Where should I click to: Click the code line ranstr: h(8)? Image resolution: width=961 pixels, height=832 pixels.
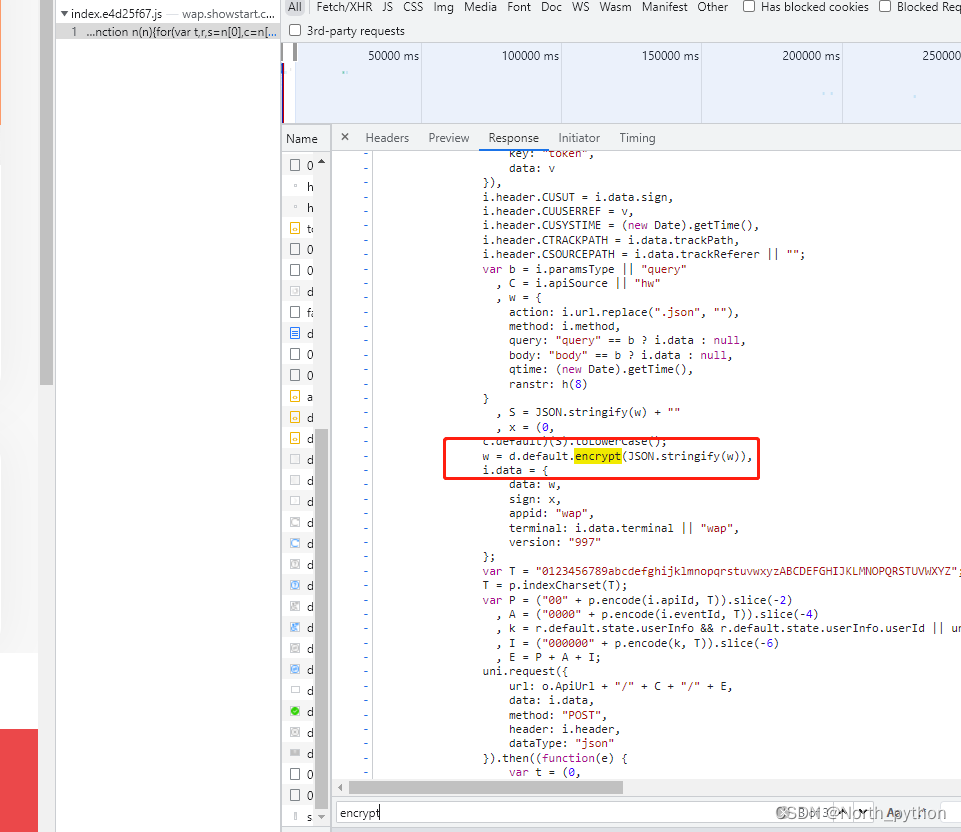pyautogui.click(x=548, y=384)
